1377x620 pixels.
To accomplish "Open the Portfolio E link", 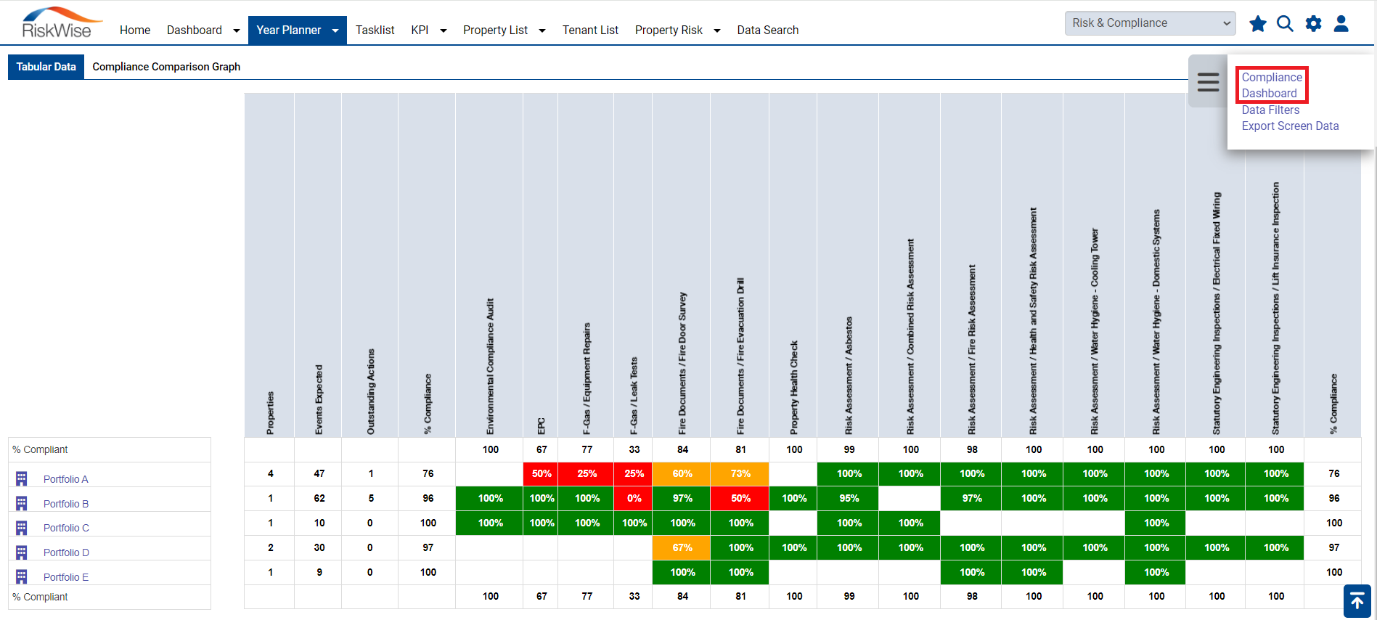I will [66, 578].
